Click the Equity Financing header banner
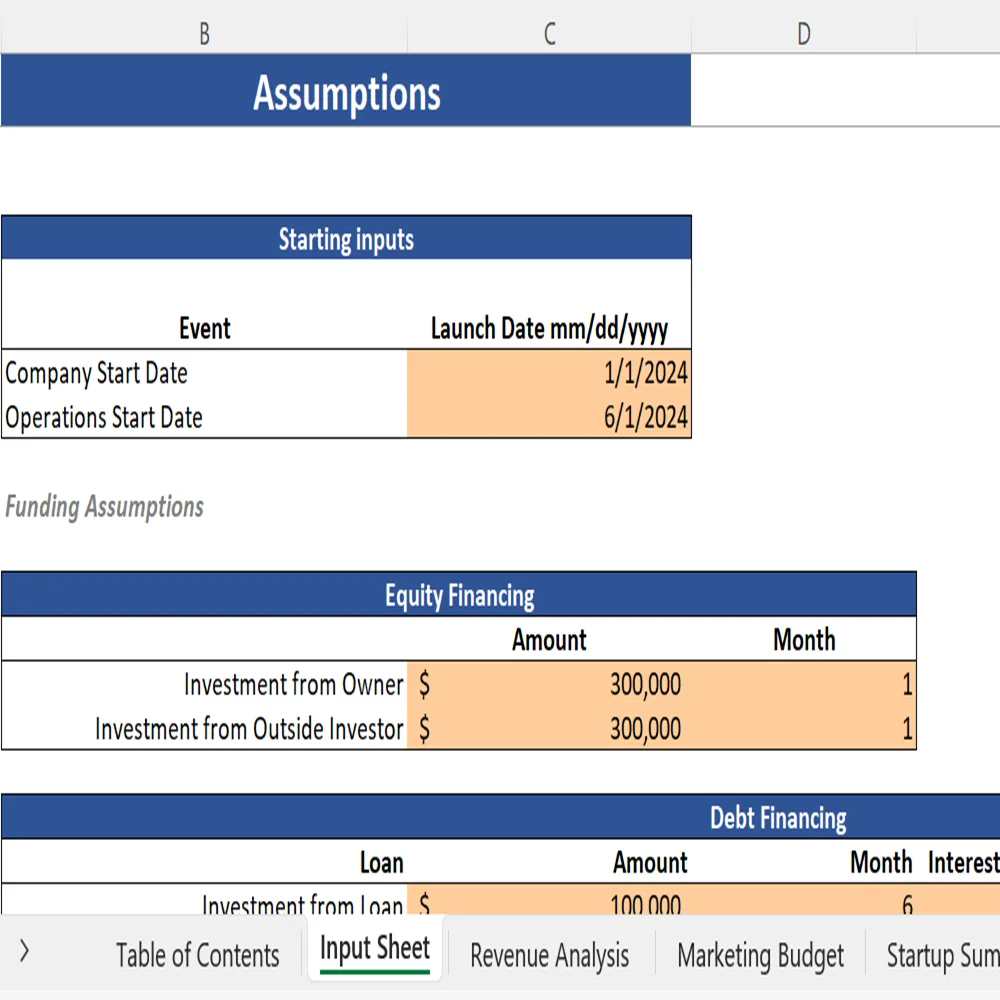The image size is (1000, 1000). (460, 594)
